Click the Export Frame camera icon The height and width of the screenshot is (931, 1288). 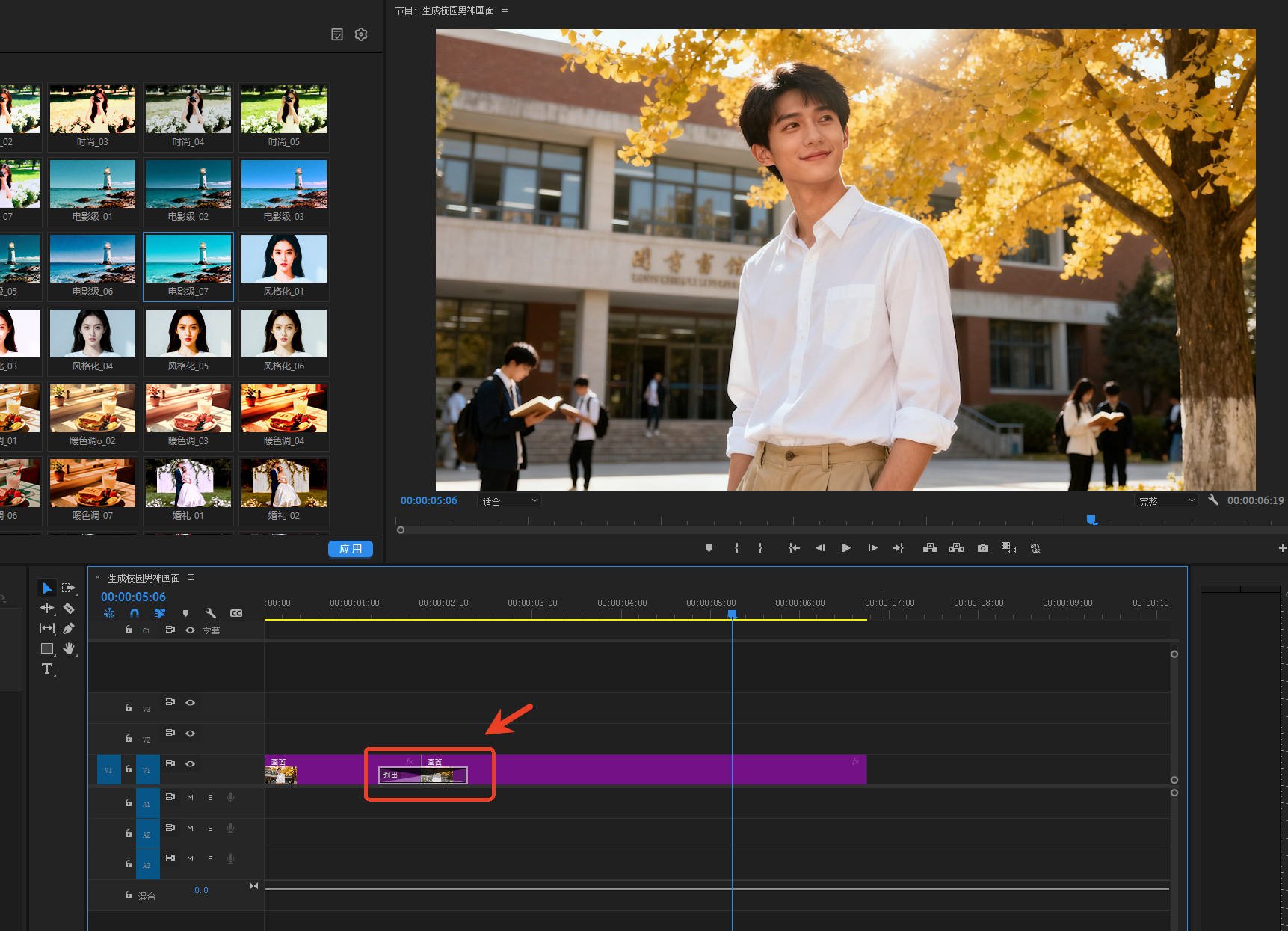point(983,548)
